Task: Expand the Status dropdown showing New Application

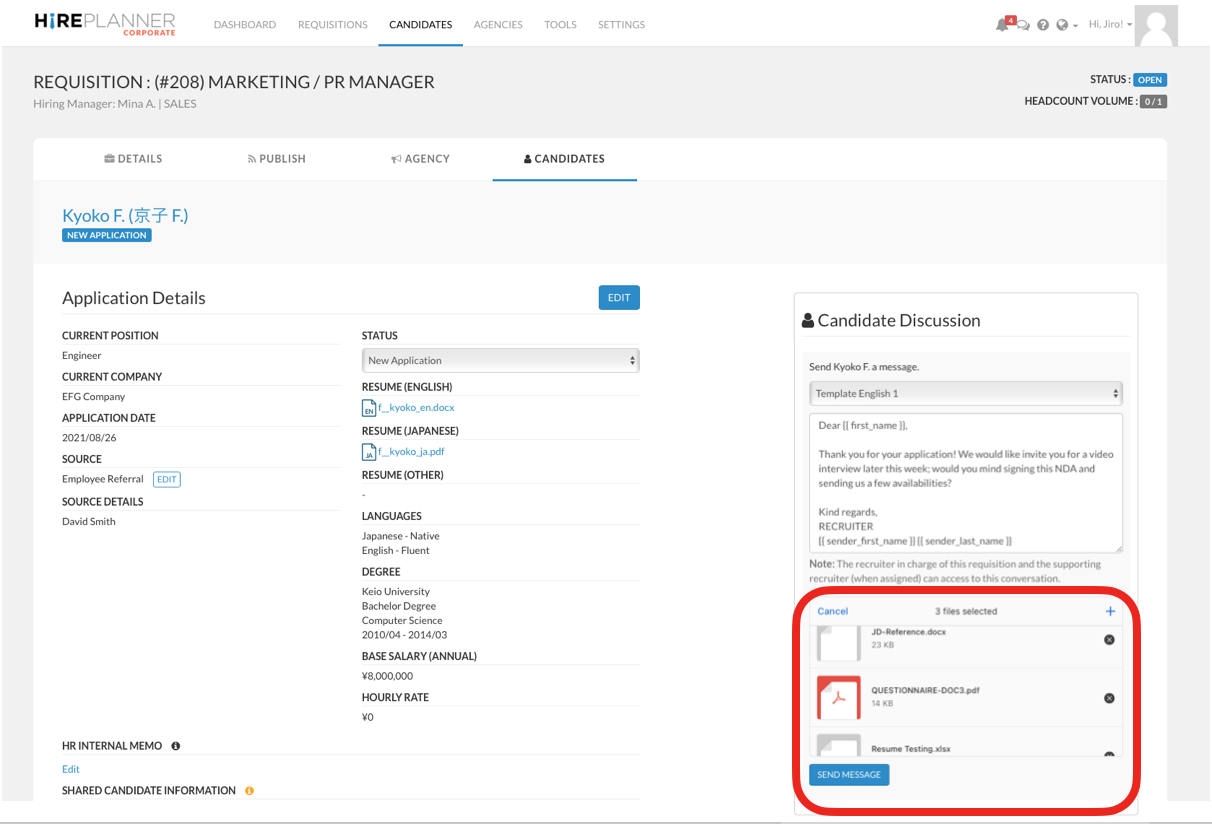Action: [x=500, y=361]
